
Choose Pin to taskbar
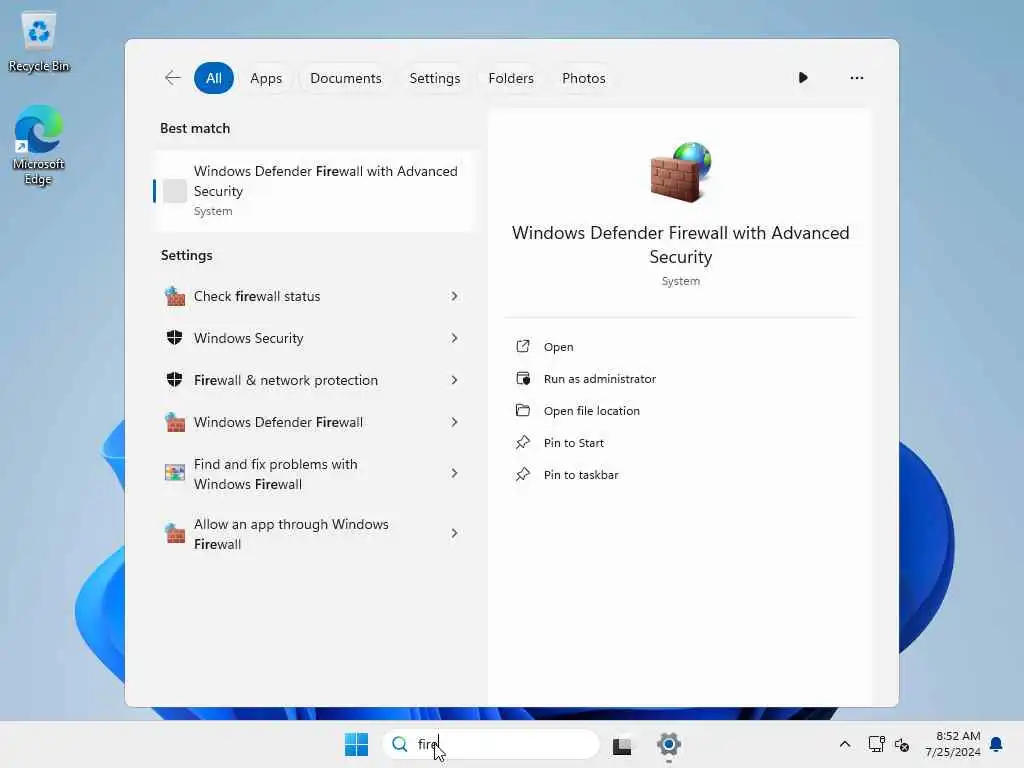click(581, 475)
